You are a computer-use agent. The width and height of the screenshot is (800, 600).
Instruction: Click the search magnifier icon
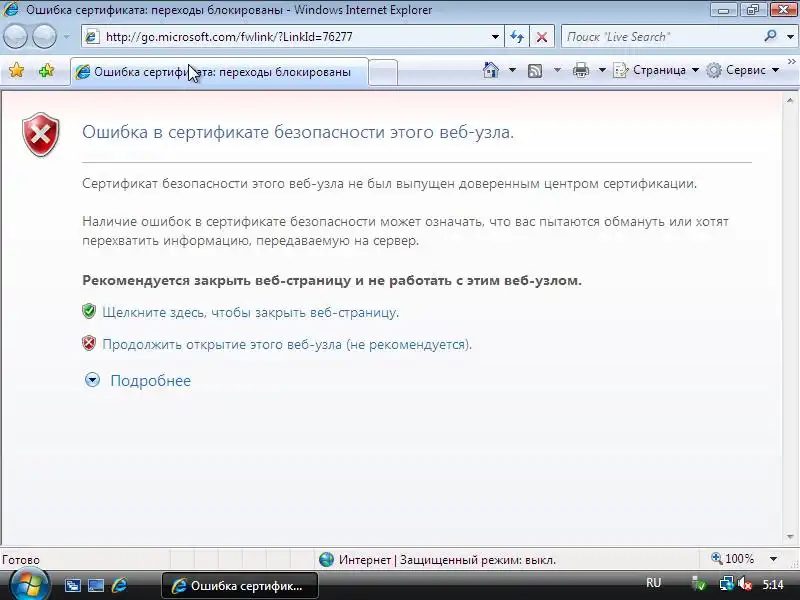[770, 36]
